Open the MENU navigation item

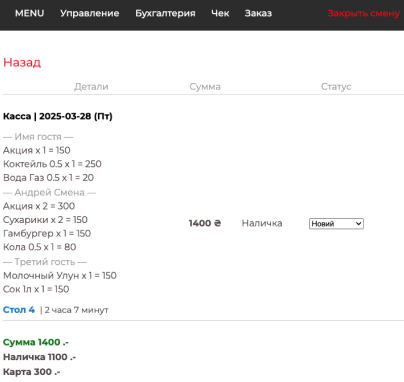coord(29,13)
